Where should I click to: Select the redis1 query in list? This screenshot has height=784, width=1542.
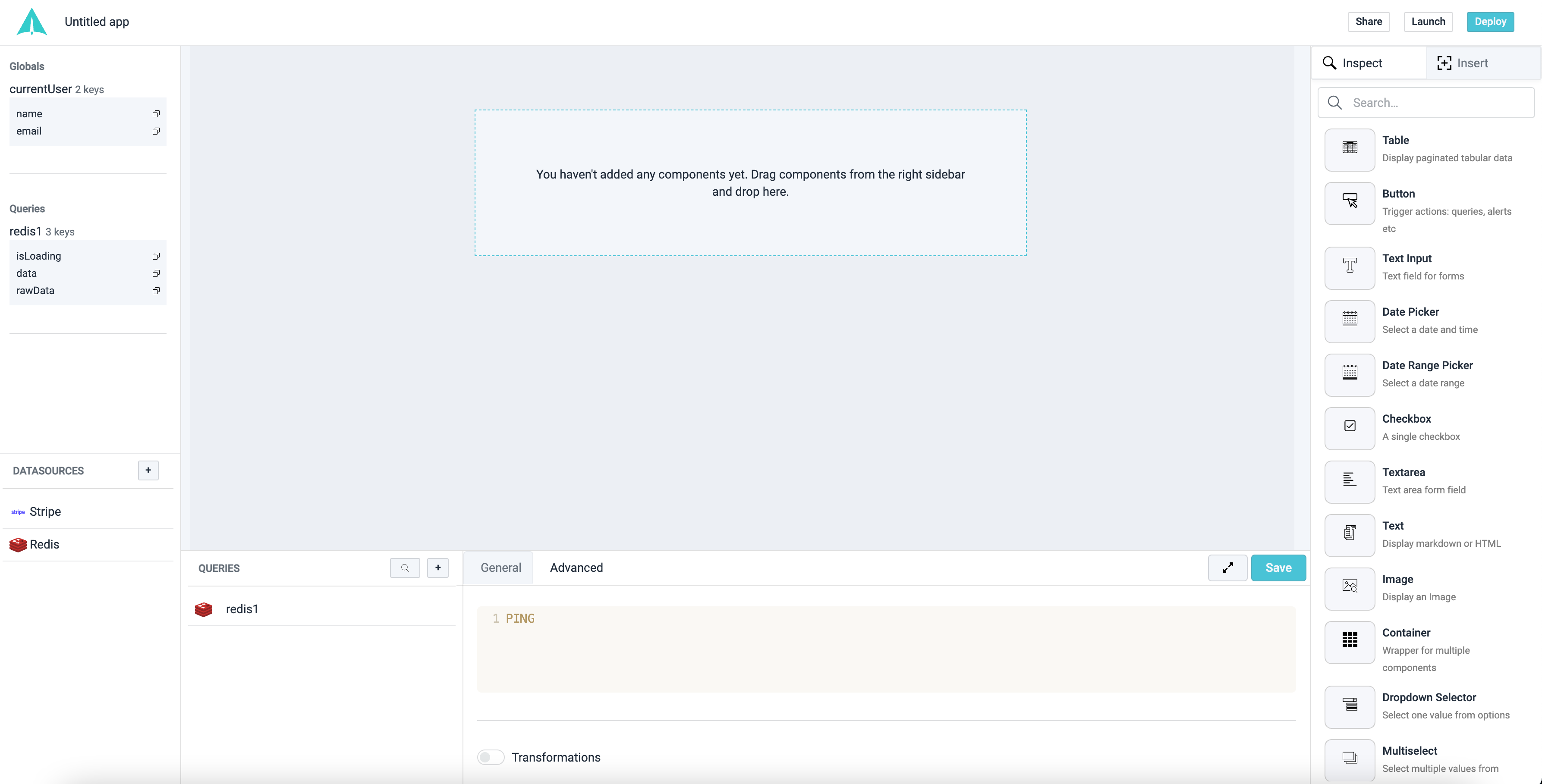coord(242,609)
